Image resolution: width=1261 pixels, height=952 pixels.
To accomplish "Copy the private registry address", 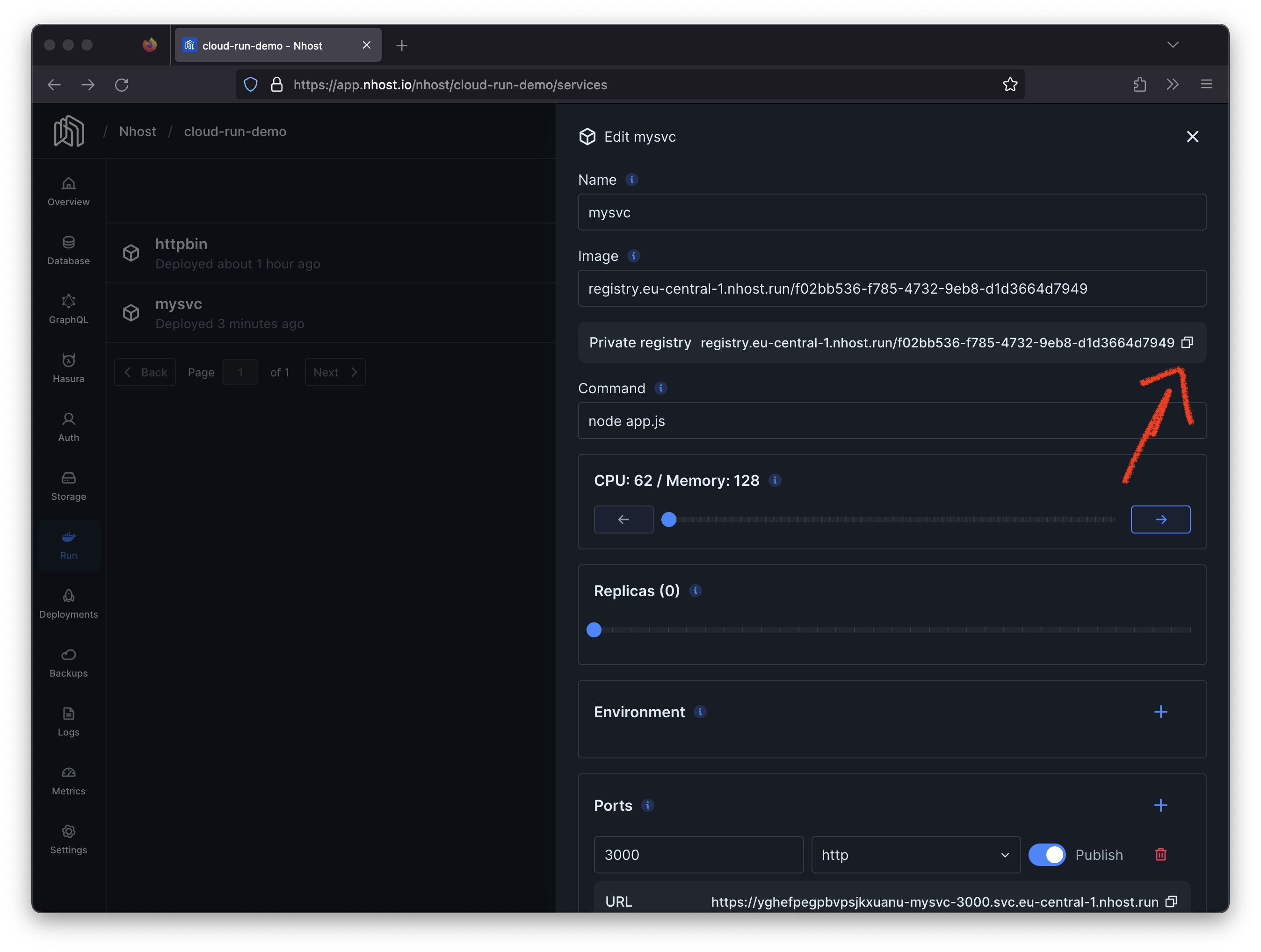I will tap(1187, 343).
